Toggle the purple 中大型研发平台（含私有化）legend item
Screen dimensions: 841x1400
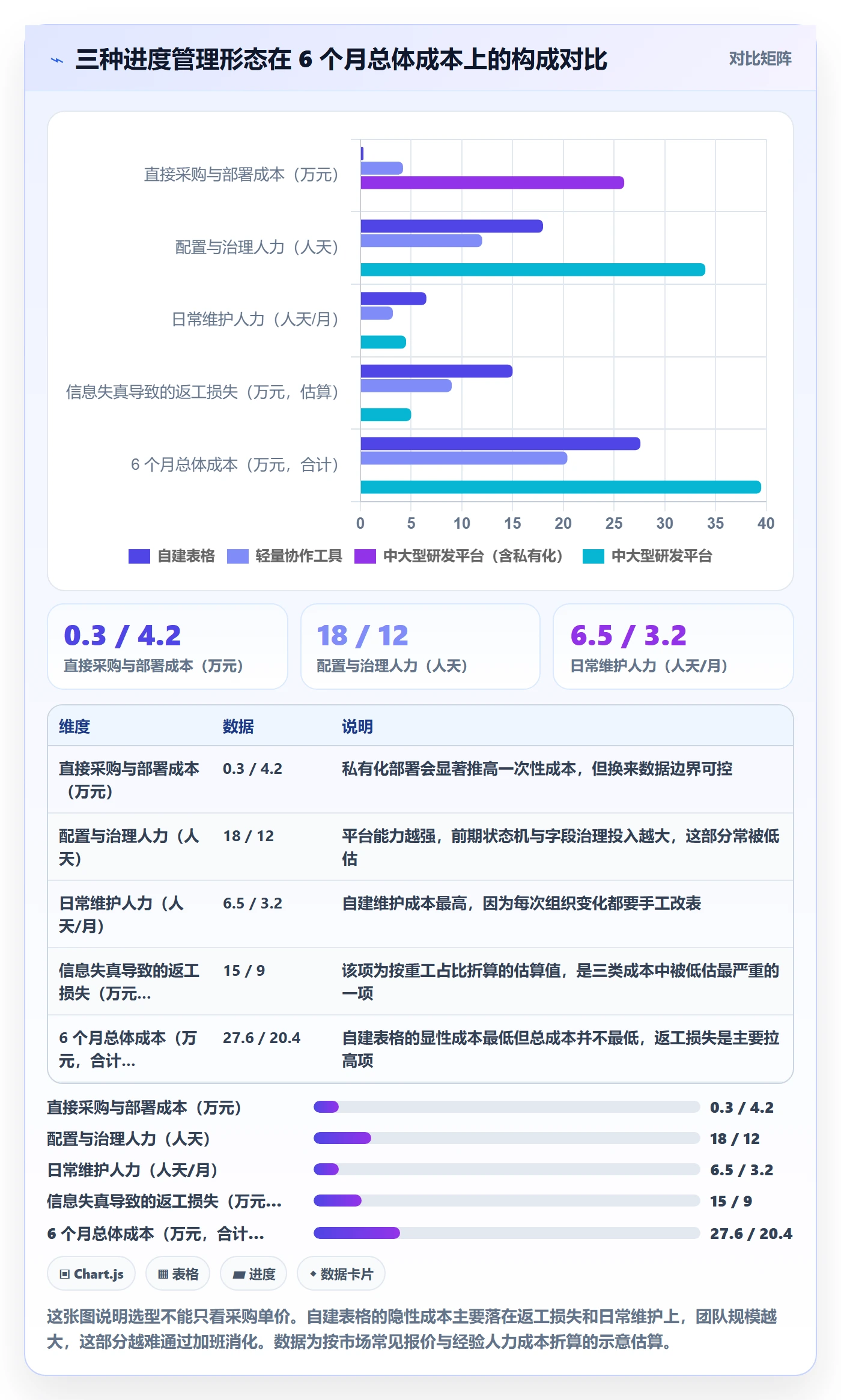click(460, 556)
